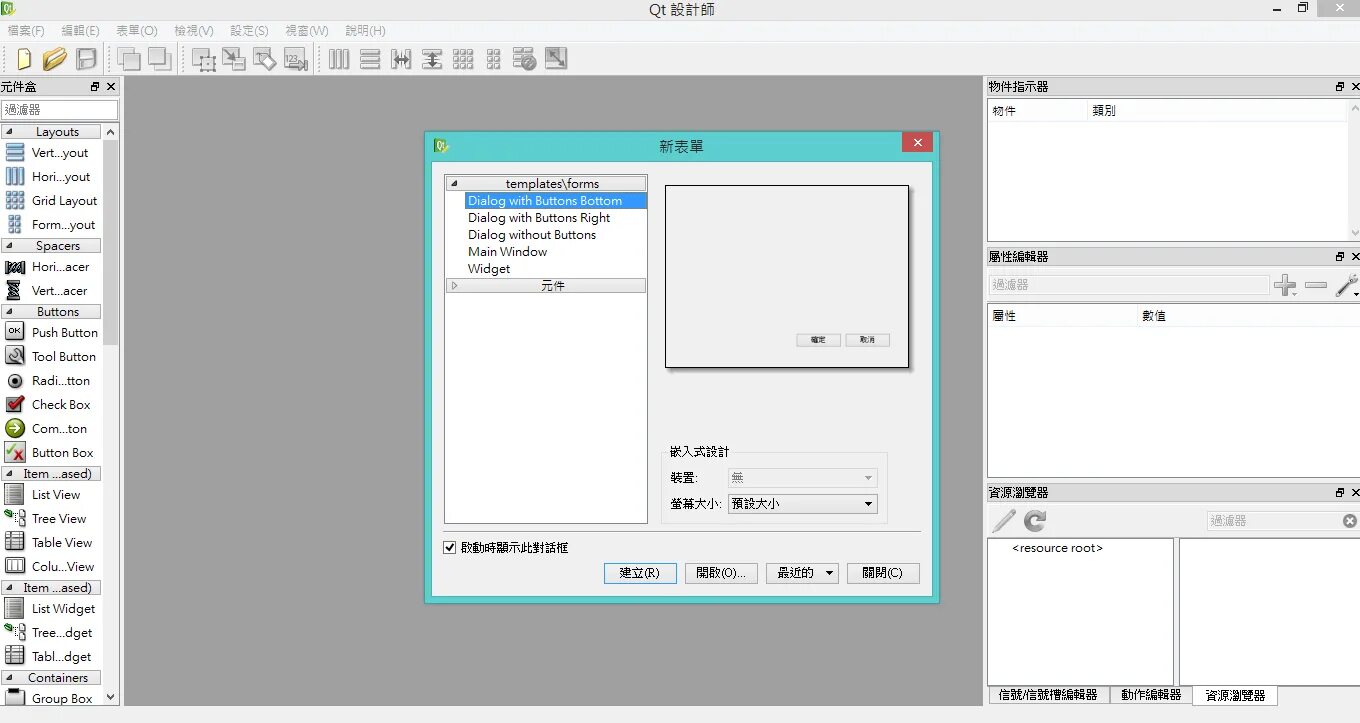The image size is (1360, 723).
Task: Select Horizontal Layout widget in widget box
Action: pyautogui.click(x=52, y=177)
